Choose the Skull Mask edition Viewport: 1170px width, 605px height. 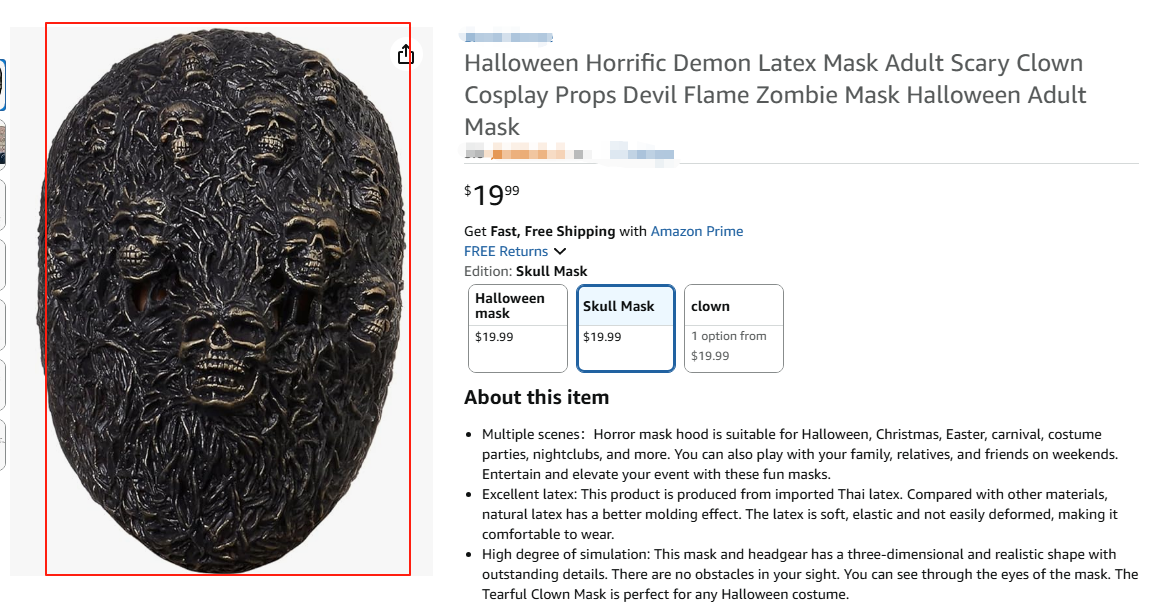click(x=626, y=327)
